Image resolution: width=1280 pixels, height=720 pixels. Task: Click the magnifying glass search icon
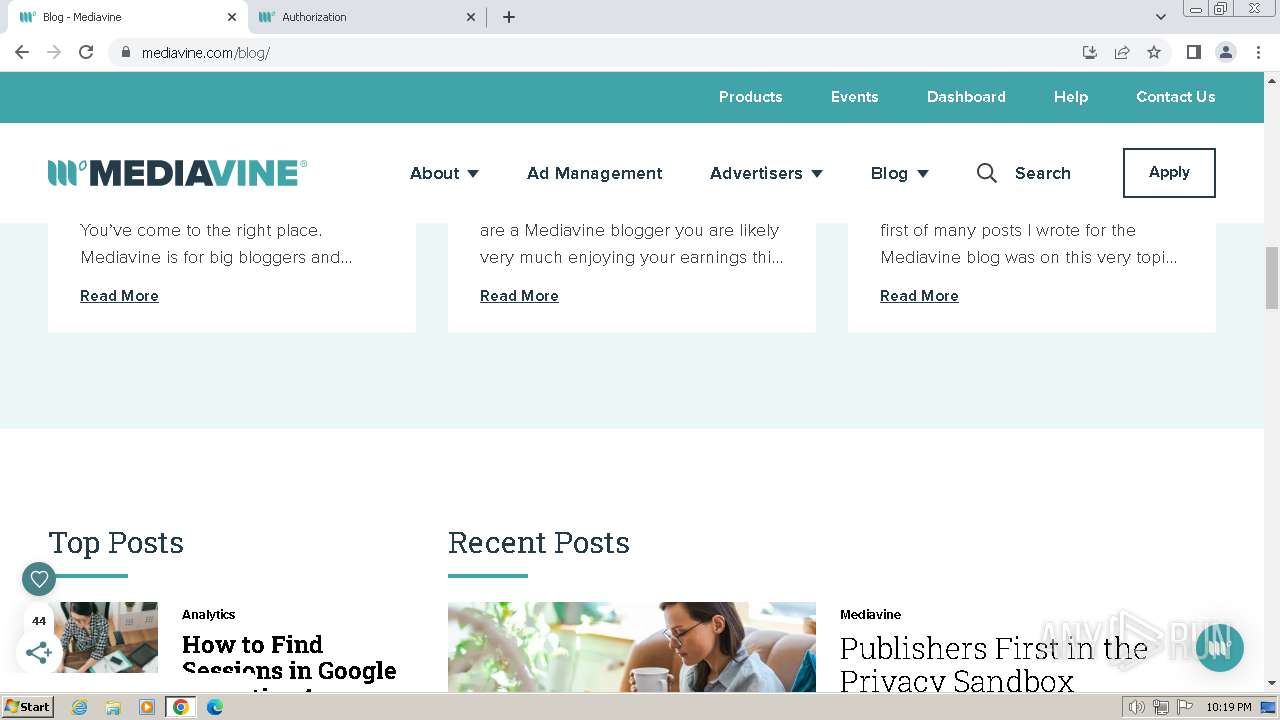986,173
